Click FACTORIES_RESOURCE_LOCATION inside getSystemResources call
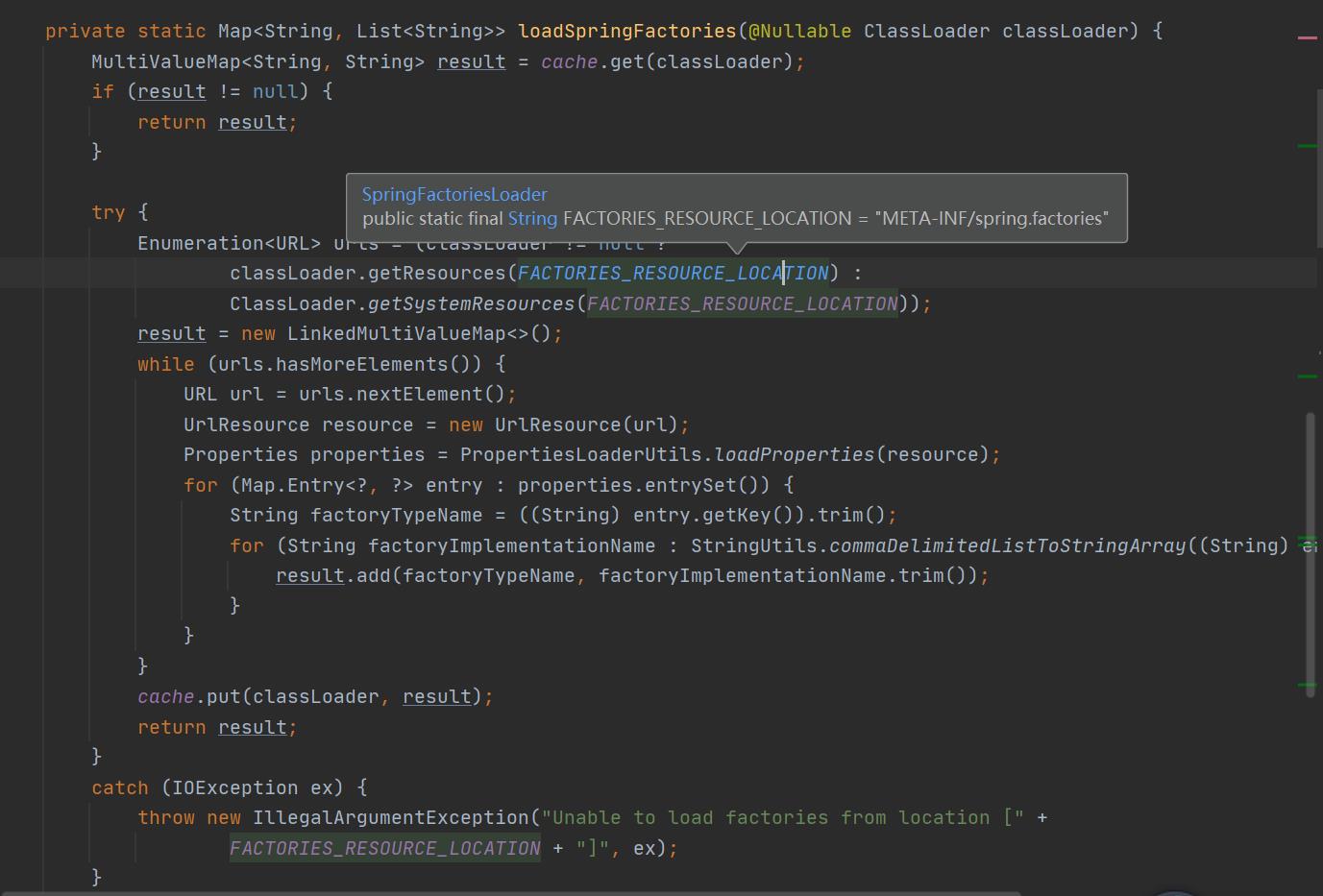Image resolution: width=1323 pixels, height=896 pixels. pos(743,304)
